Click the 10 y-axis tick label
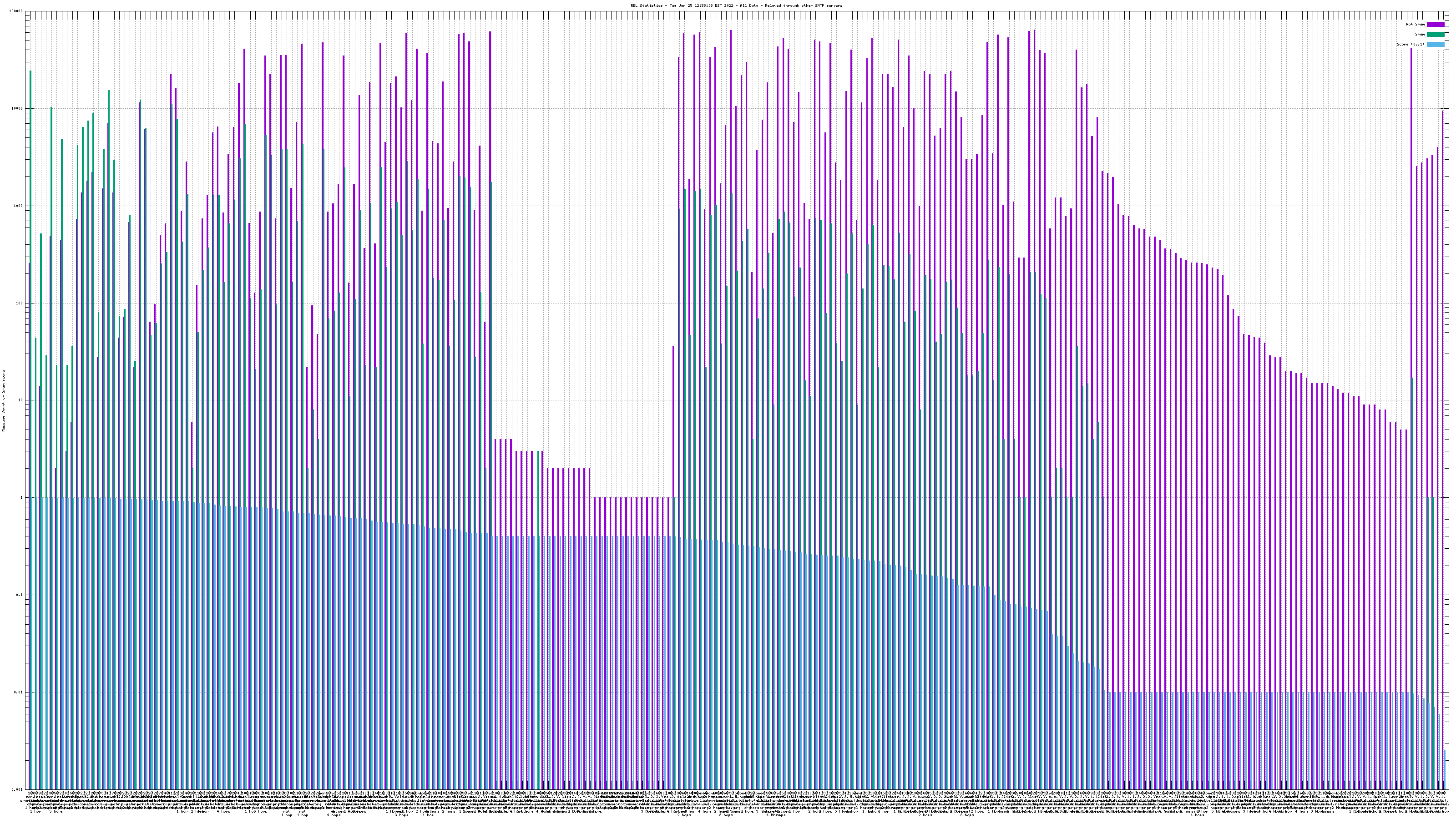Screen dimensions: 1456x819 21,400
